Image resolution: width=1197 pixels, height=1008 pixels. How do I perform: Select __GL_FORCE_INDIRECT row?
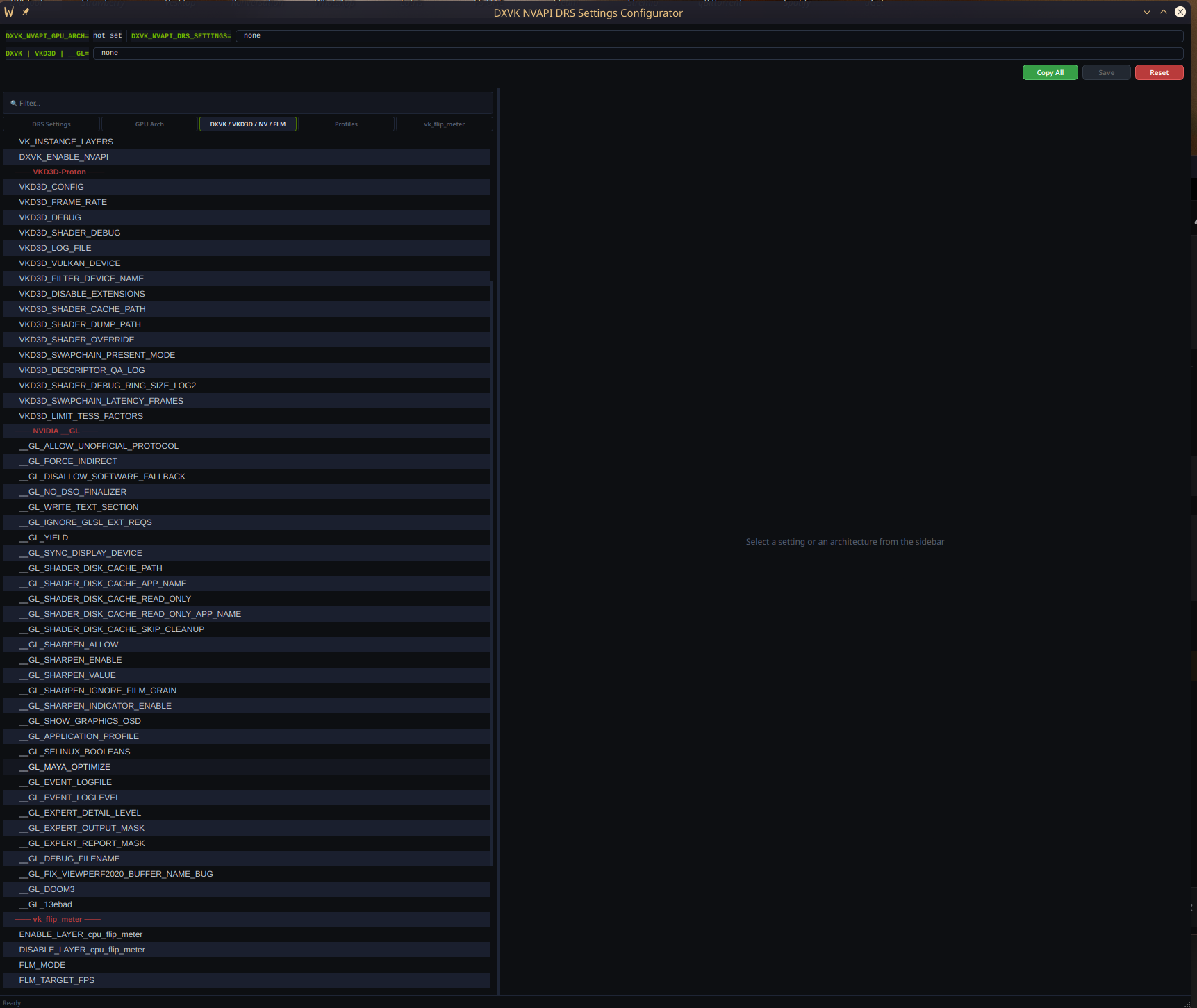(x=247, y=461)
